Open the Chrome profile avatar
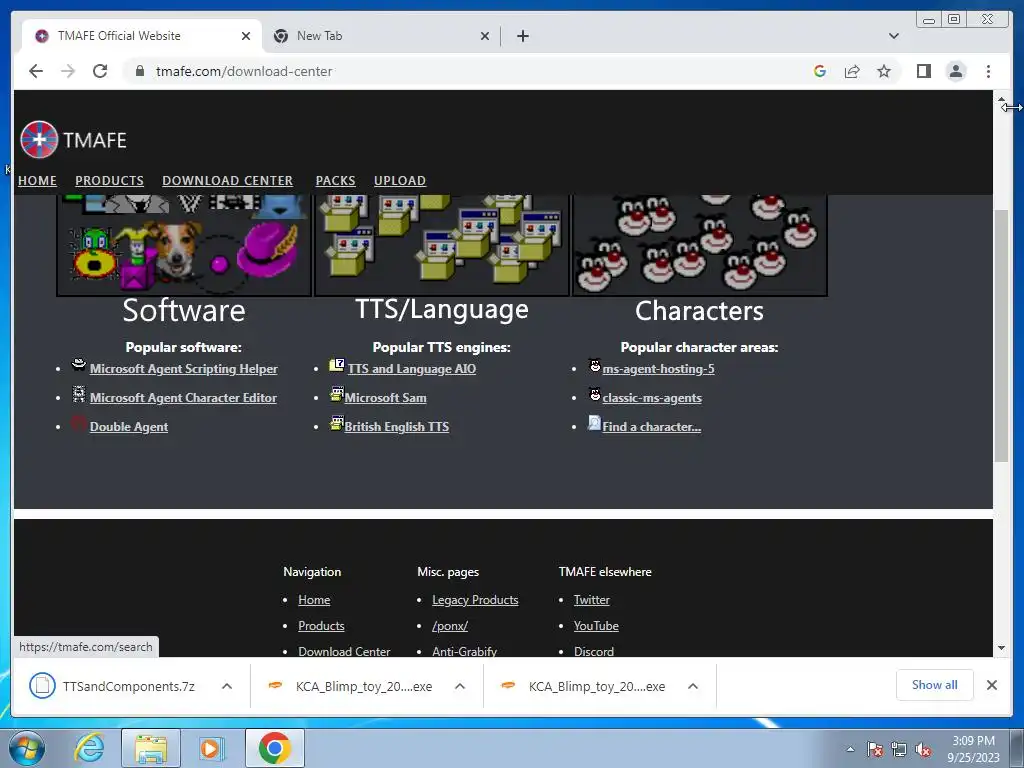The width and height of the screenshot is (1024, 768). coord(955,71)
